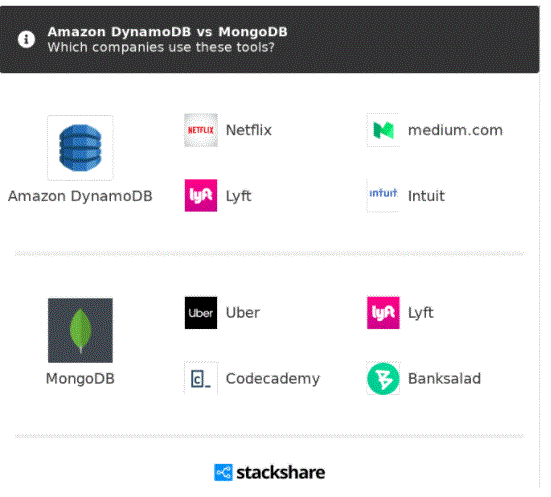Click the Banksalad logo icon
This screenshot has width=551, height=497.
click(x=383, y=379)
